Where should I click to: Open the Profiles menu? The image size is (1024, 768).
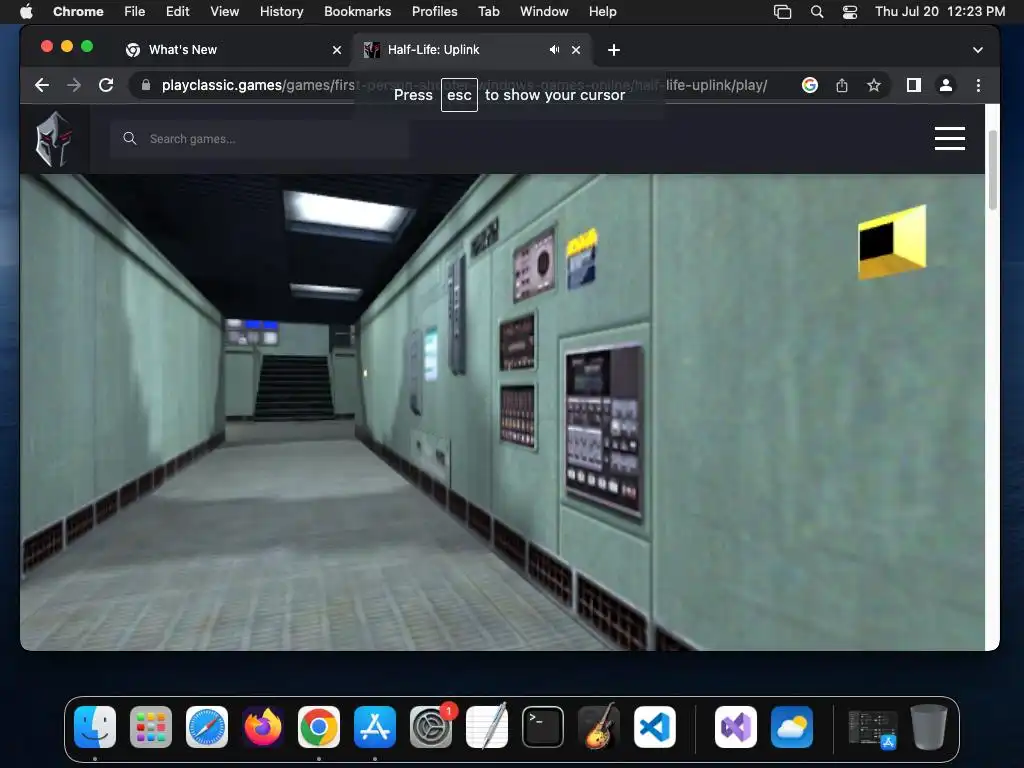point(434,11)
